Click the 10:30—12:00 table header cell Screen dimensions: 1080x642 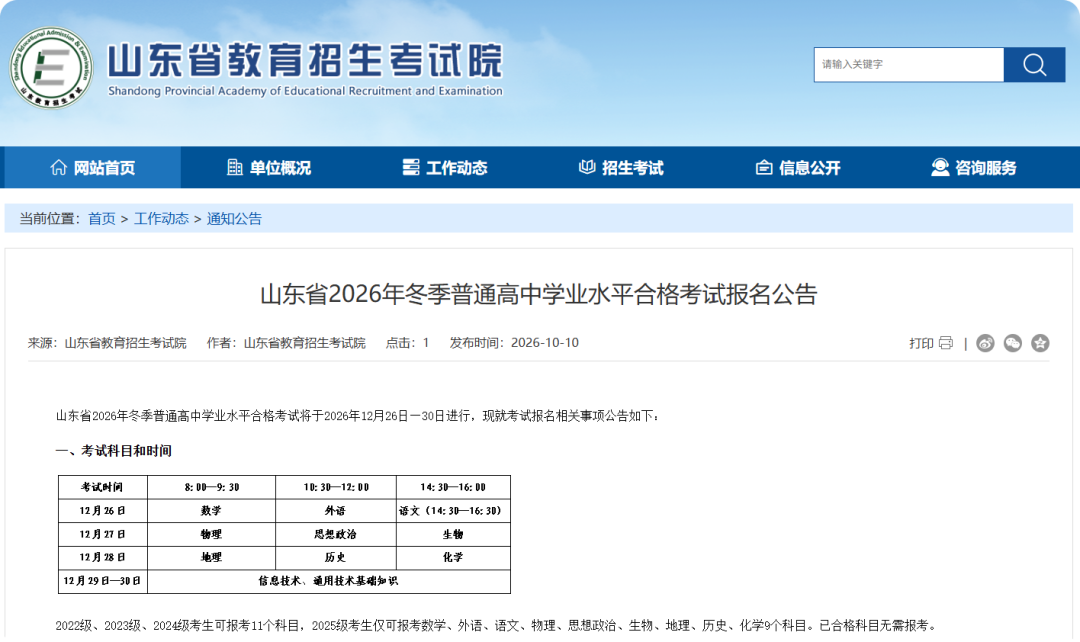336,487
